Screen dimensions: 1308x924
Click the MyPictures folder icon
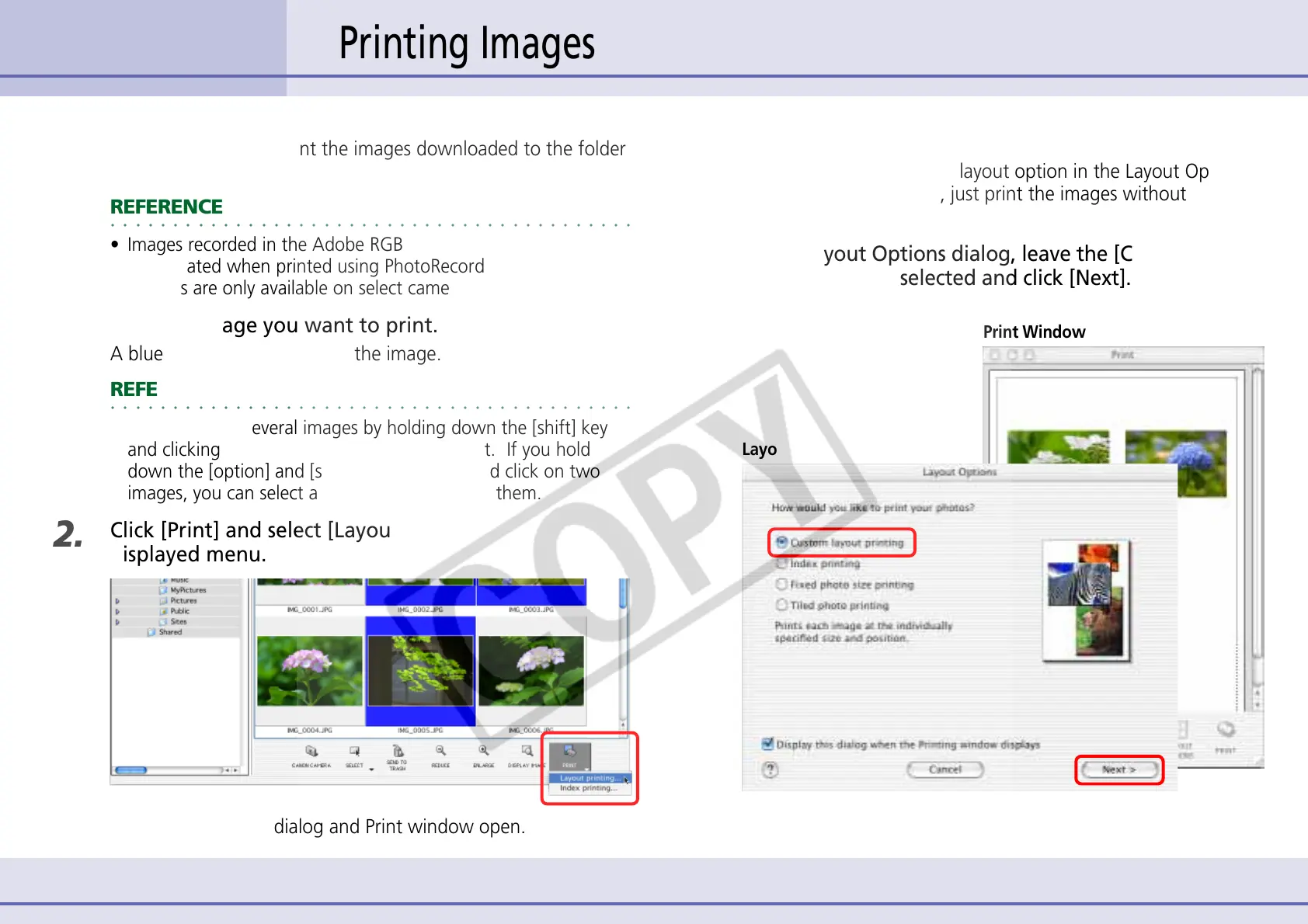click(164, 590)
